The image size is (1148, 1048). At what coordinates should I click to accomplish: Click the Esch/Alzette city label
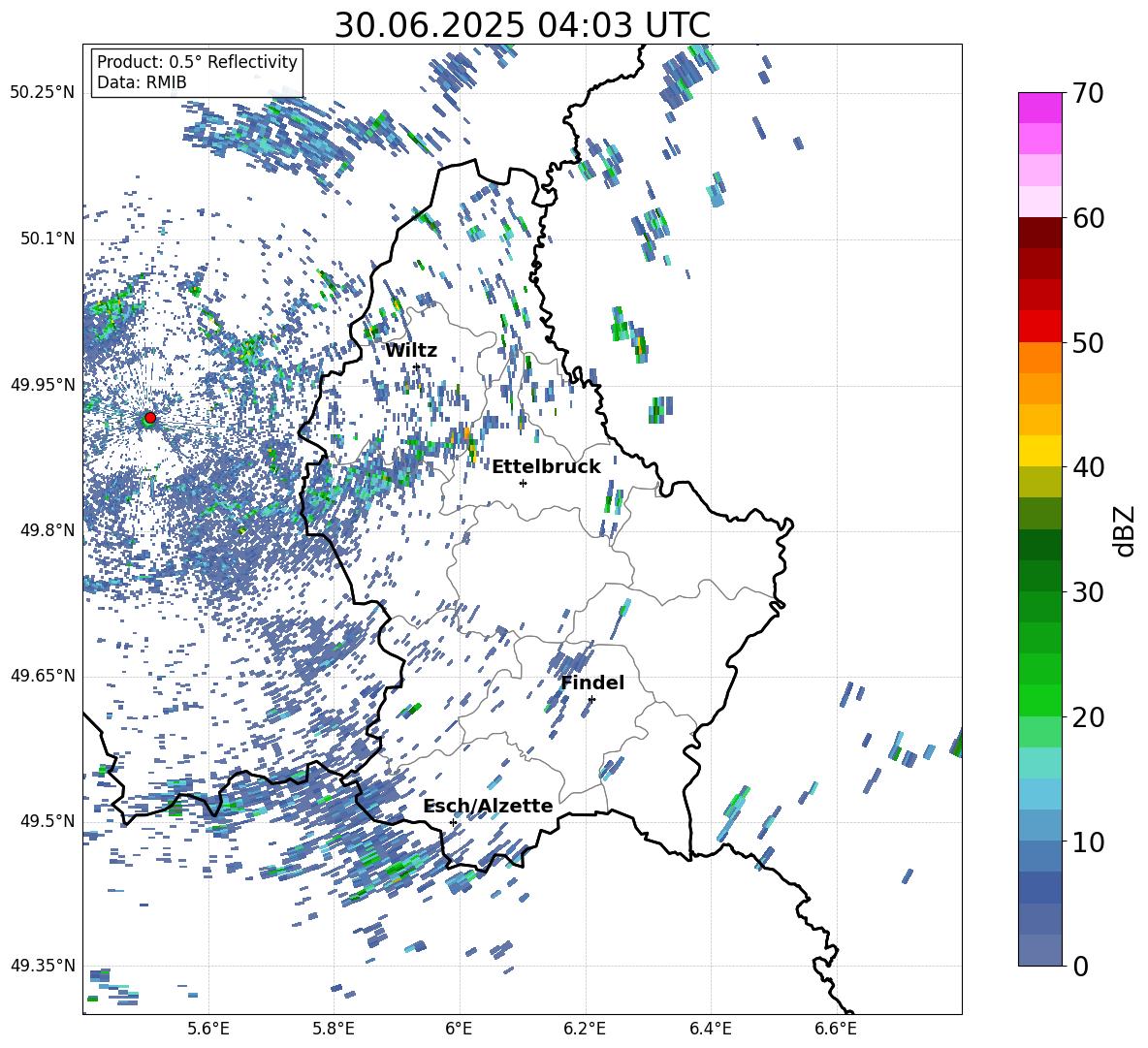(x=488, y=806)
